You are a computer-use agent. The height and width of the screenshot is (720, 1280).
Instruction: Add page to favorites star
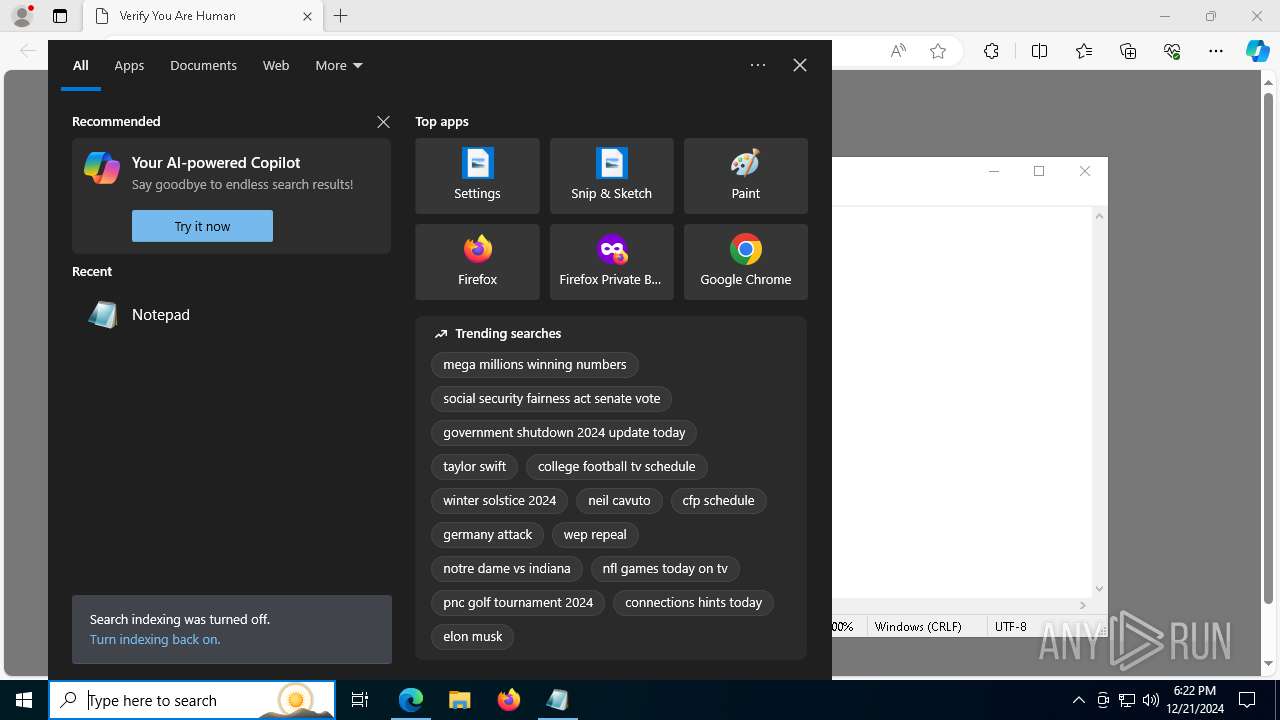(938, 51)
